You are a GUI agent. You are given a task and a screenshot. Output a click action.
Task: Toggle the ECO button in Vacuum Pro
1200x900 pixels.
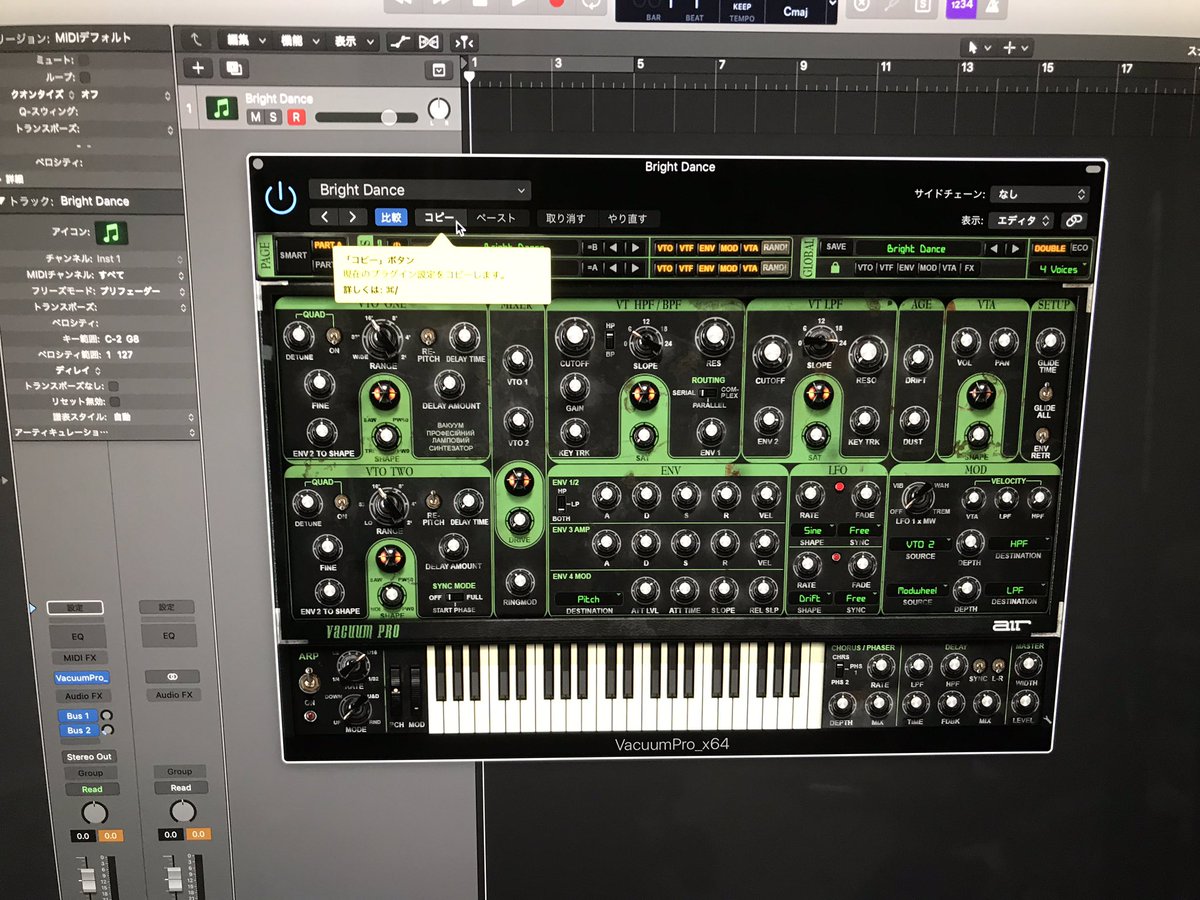click(x=1079, y=248)
